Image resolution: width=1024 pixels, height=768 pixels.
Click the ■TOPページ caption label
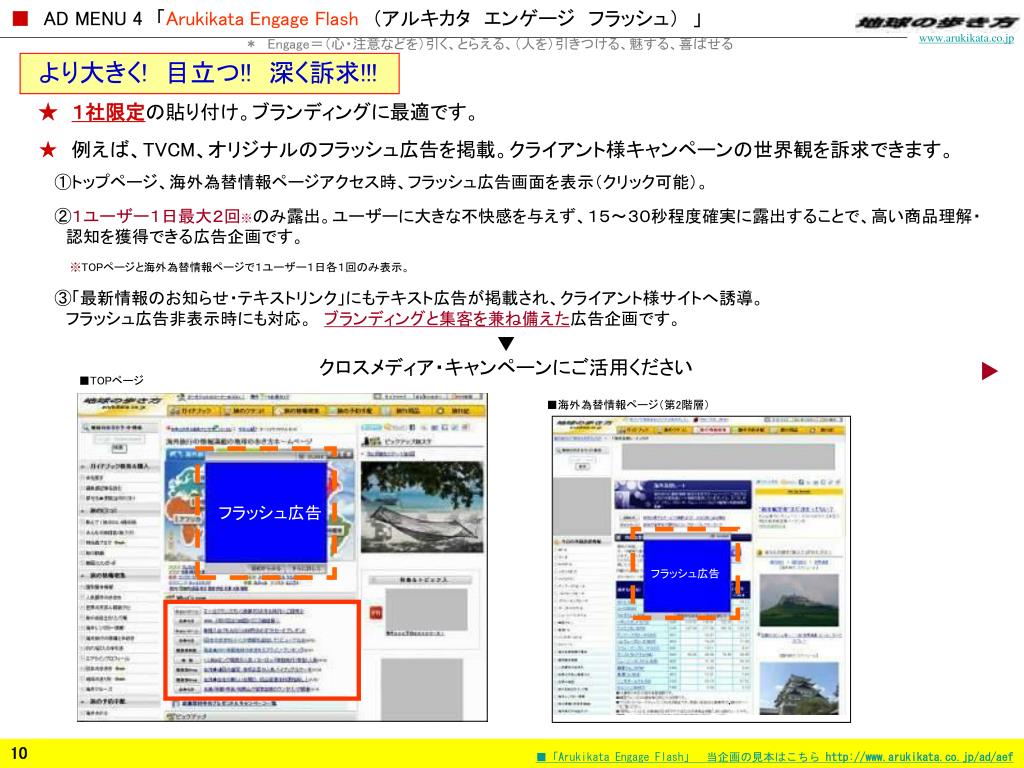111,380
